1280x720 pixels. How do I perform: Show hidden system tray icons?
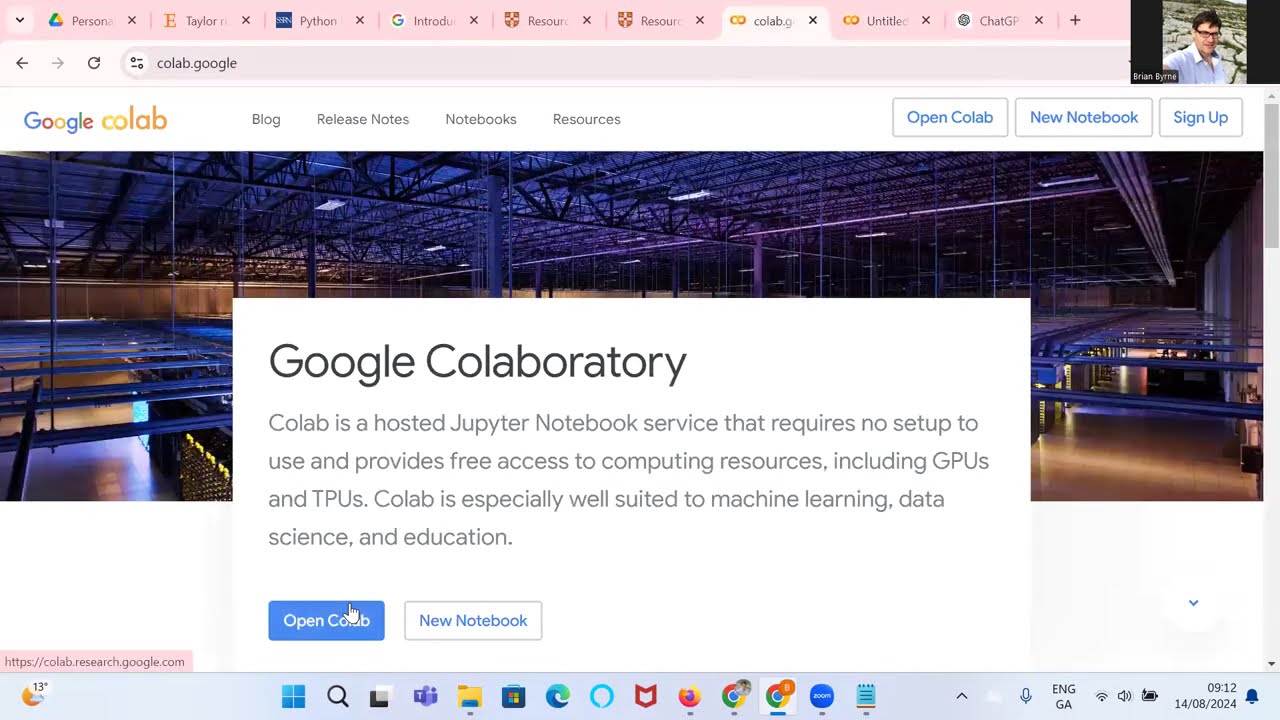click(x=962, y=696)
